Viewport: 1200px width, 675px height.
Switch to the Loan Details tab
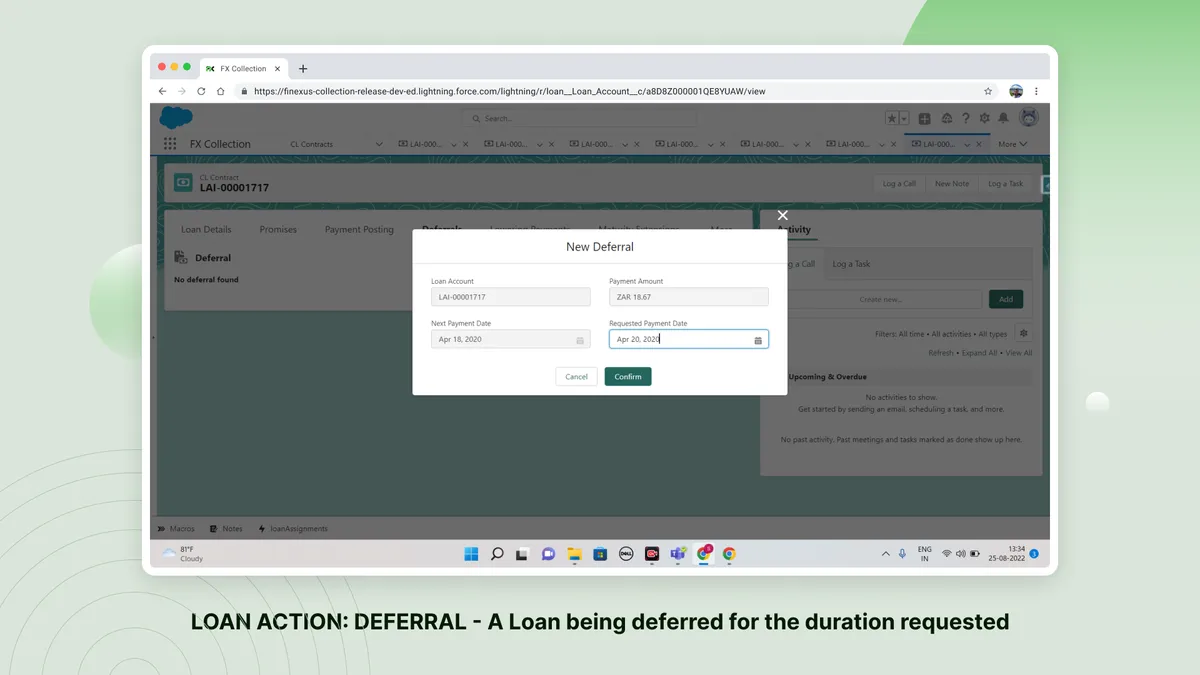click(206, 229)
